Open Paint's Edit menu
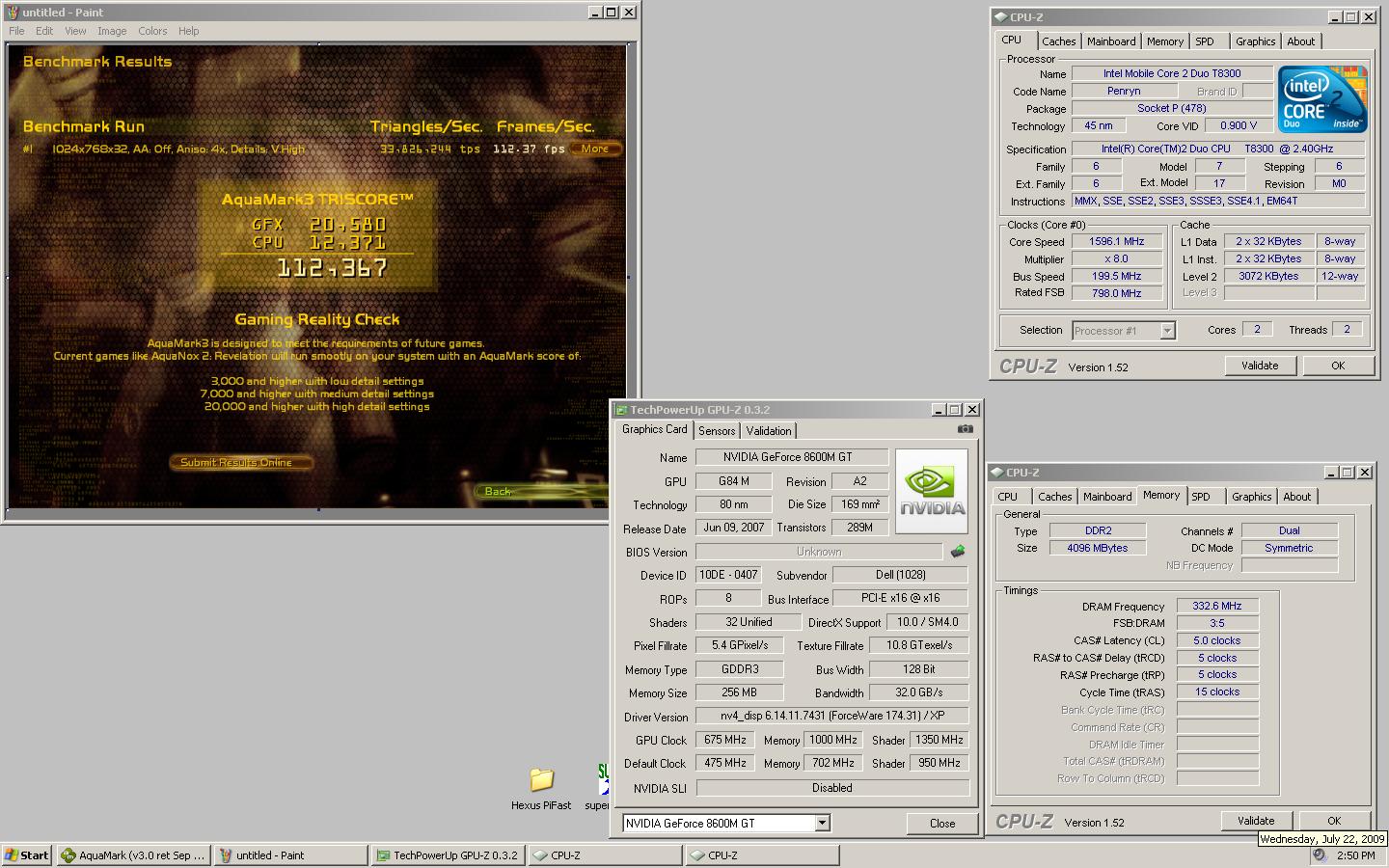 [x=44, y=31]
